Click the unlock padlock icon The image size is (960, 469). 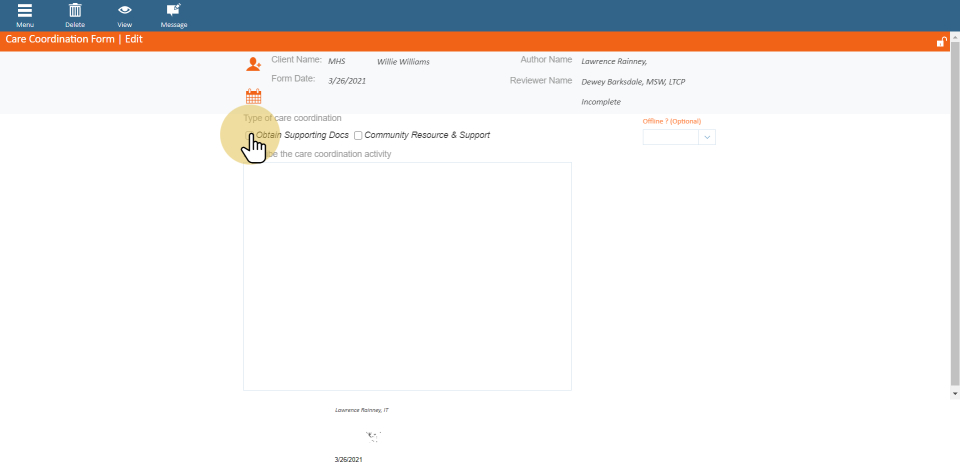pyautogui.click(x=941, y=42)
